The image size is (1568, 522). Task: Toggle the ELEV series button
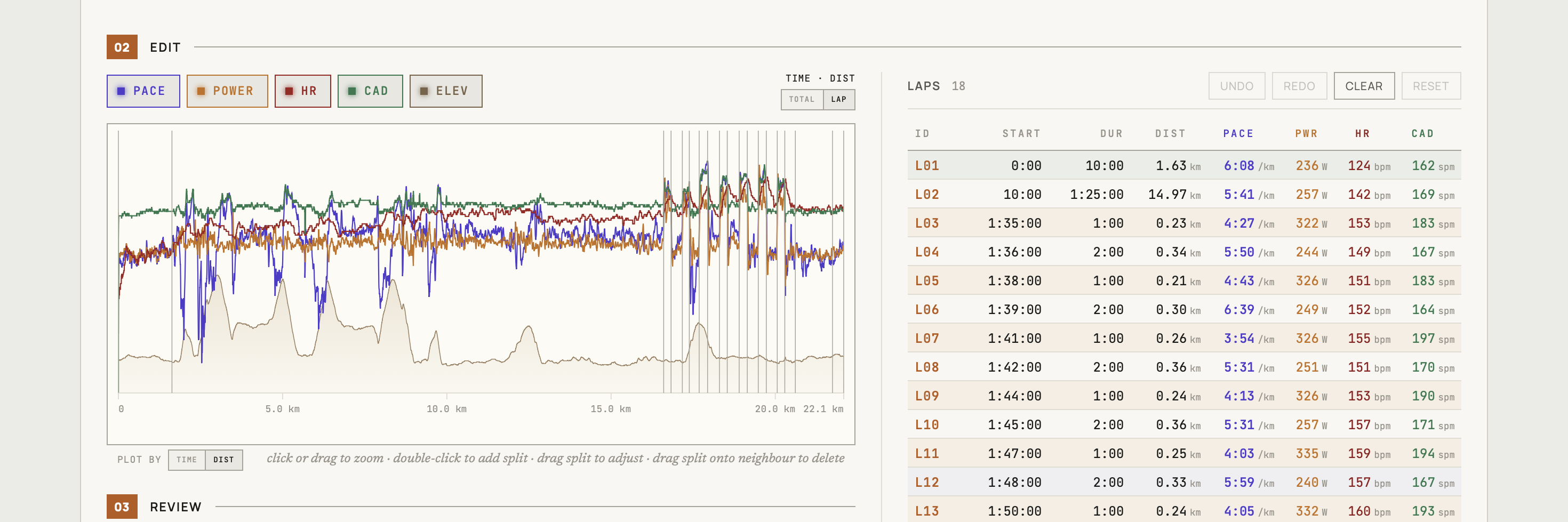coord(445,91)
